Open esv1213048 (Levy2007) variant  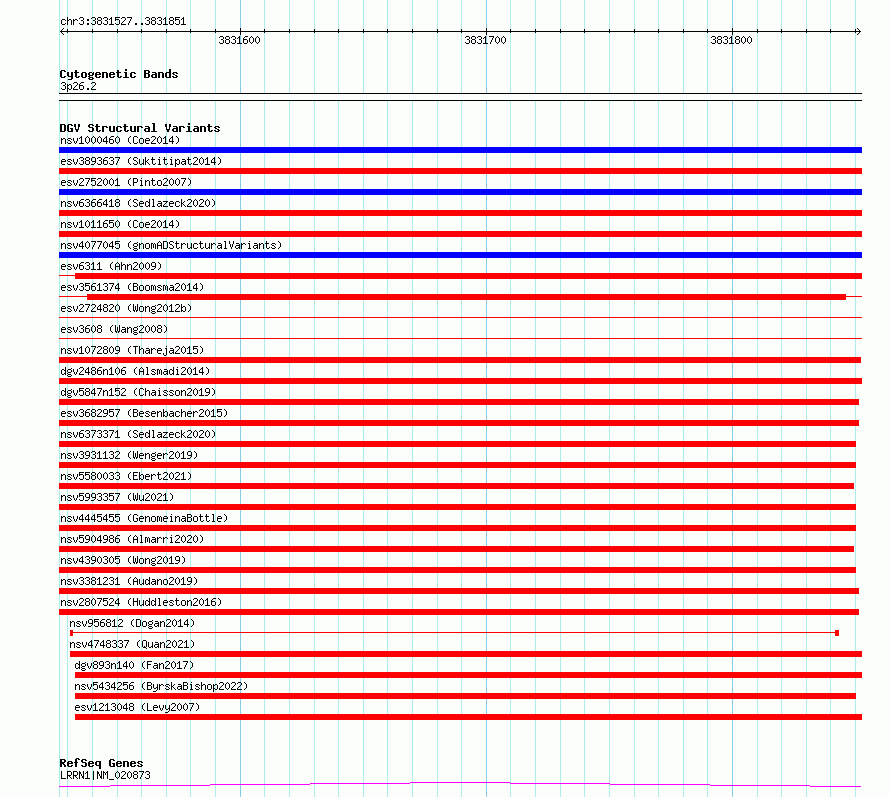point(137,707)
